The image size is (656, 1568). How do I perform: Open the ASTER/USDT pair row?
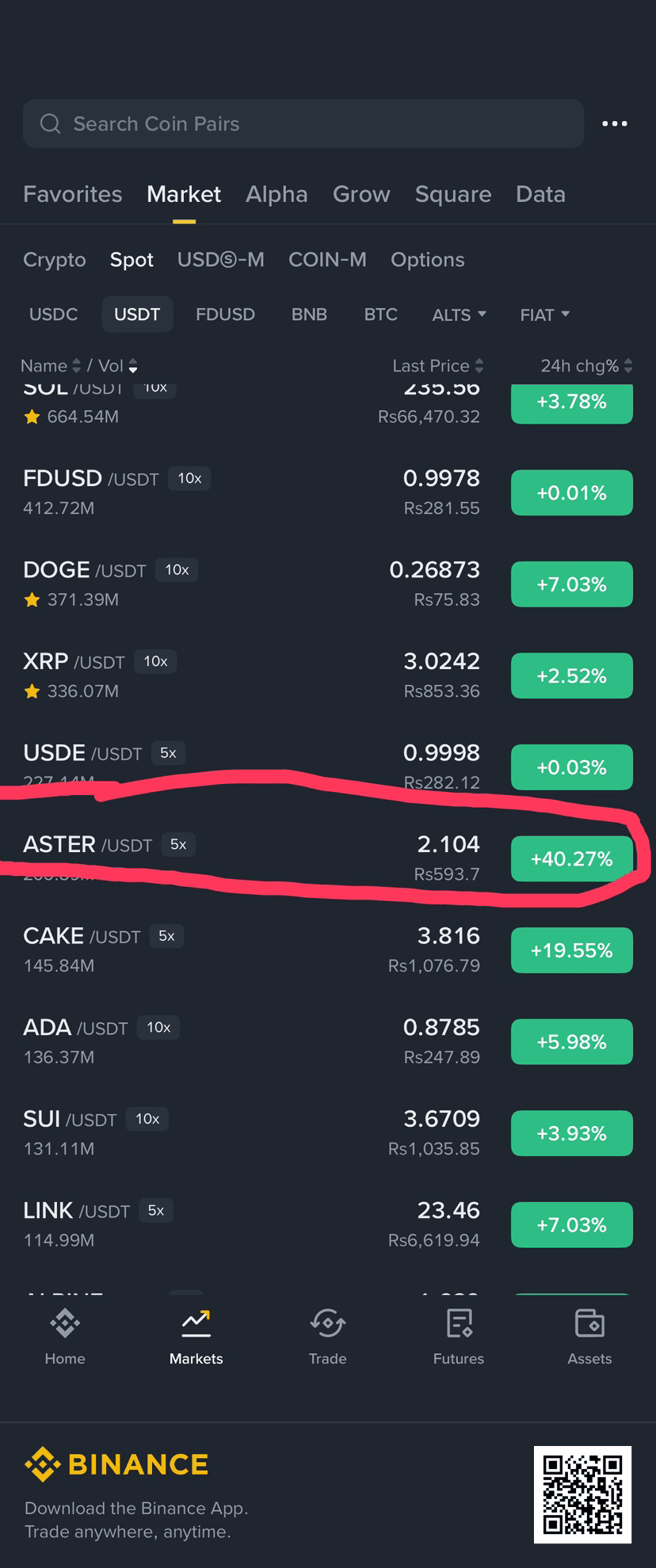[x=328, y=858]
